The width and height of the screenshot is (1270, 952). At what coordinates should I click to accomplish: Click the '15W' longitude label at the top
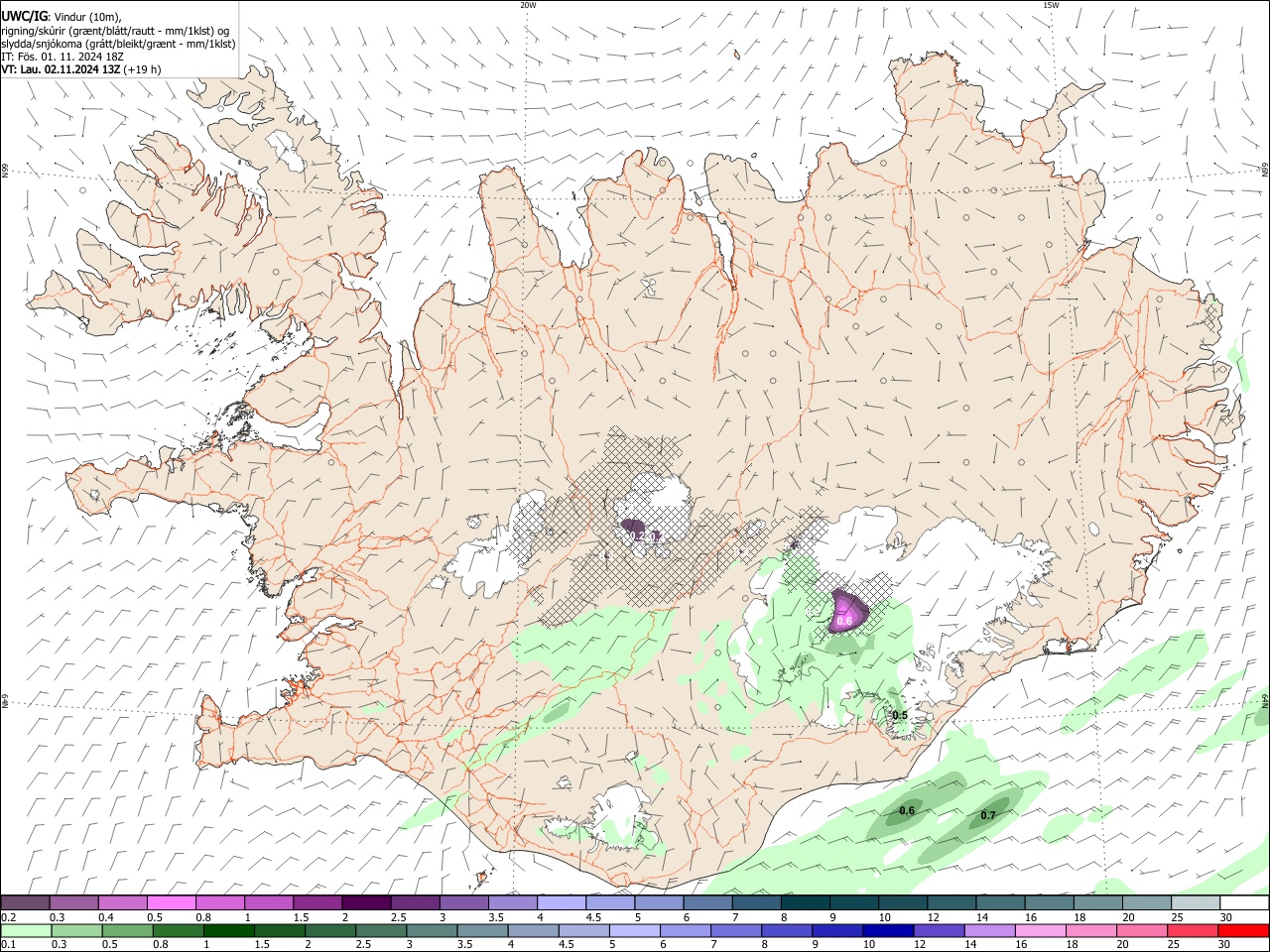(1050, 5)
